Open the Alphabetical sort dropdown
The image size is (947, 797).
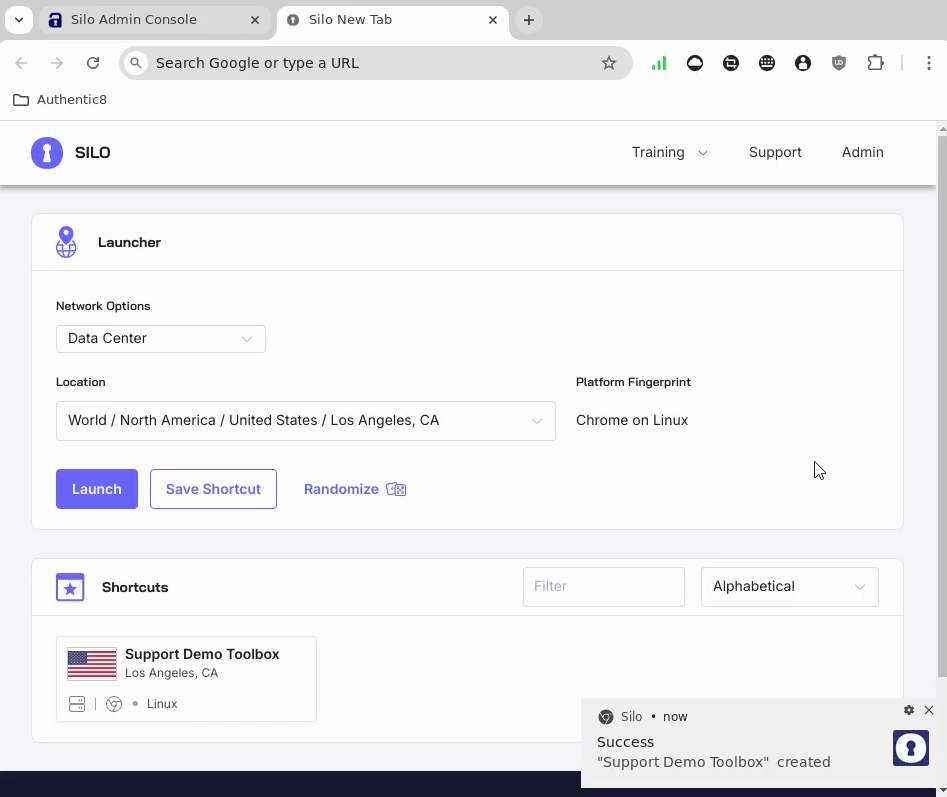click(789, 587)
